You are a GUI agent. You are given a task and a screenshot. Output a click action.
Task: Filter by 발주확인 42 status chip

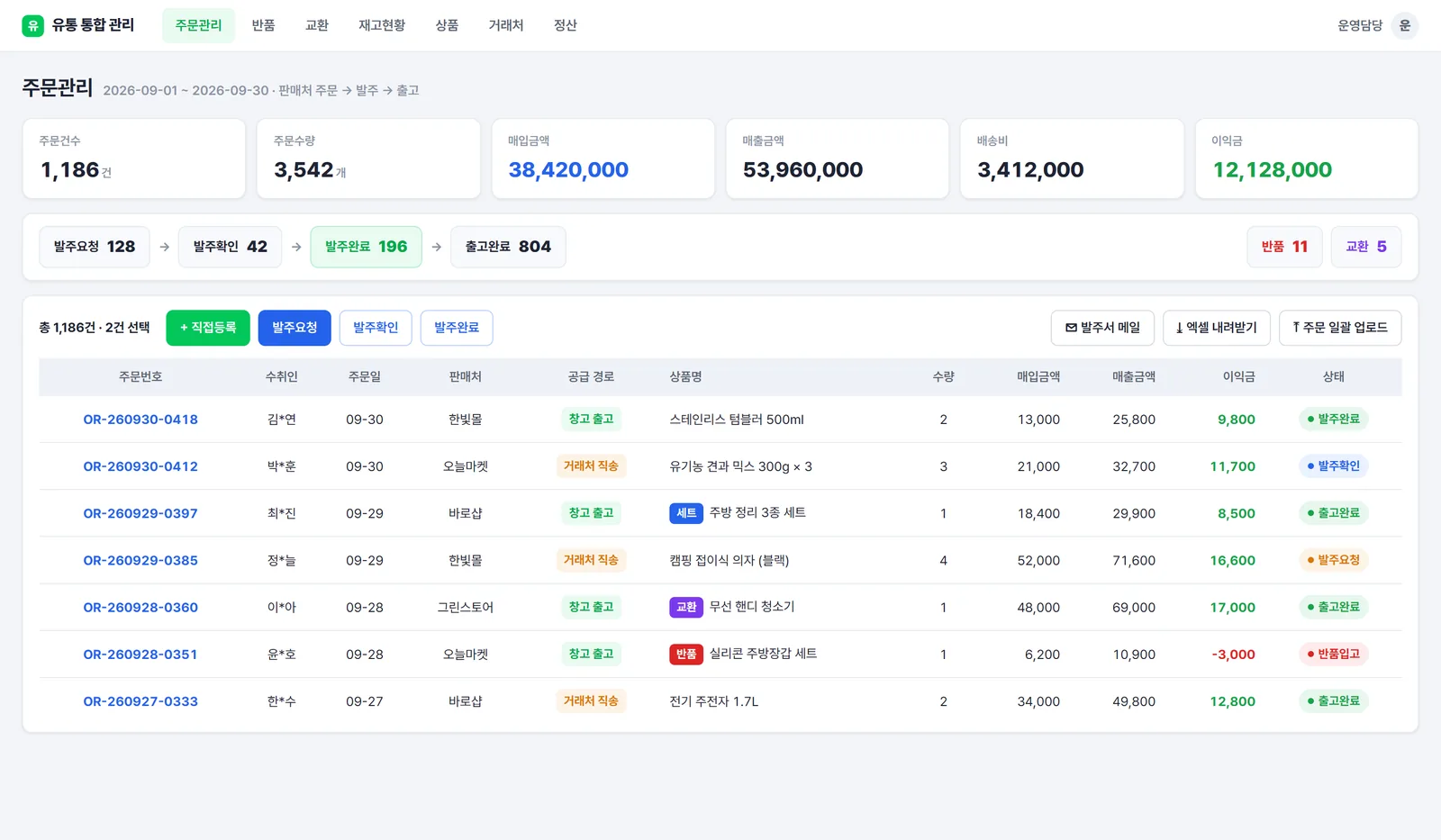pyautogui.click(x=231, y=247)
